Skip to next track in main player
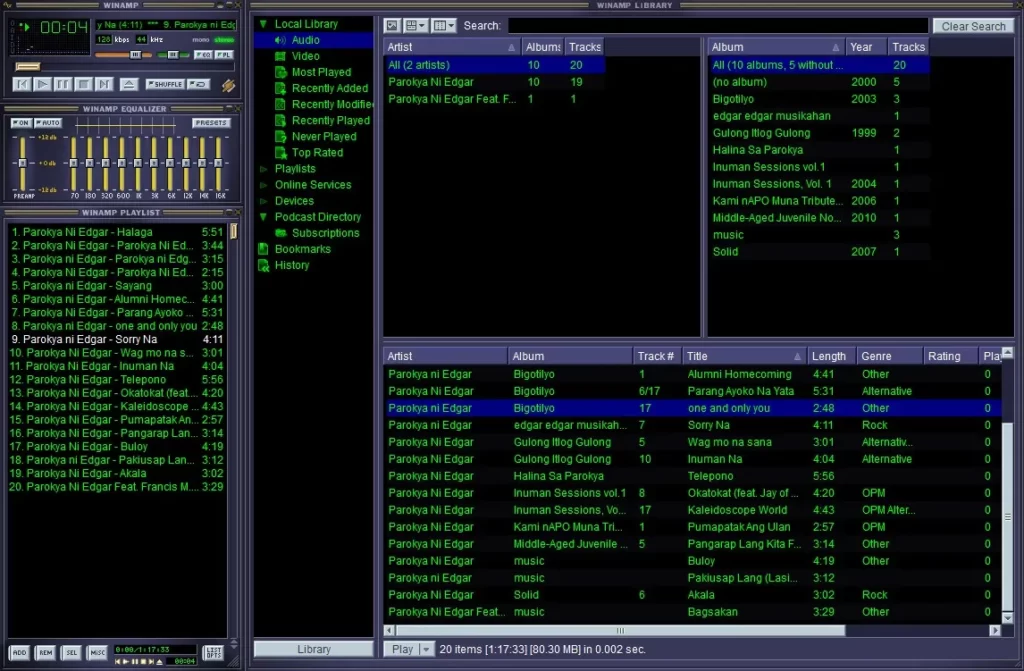The image size is (1024, 671). tap(104, 84)
